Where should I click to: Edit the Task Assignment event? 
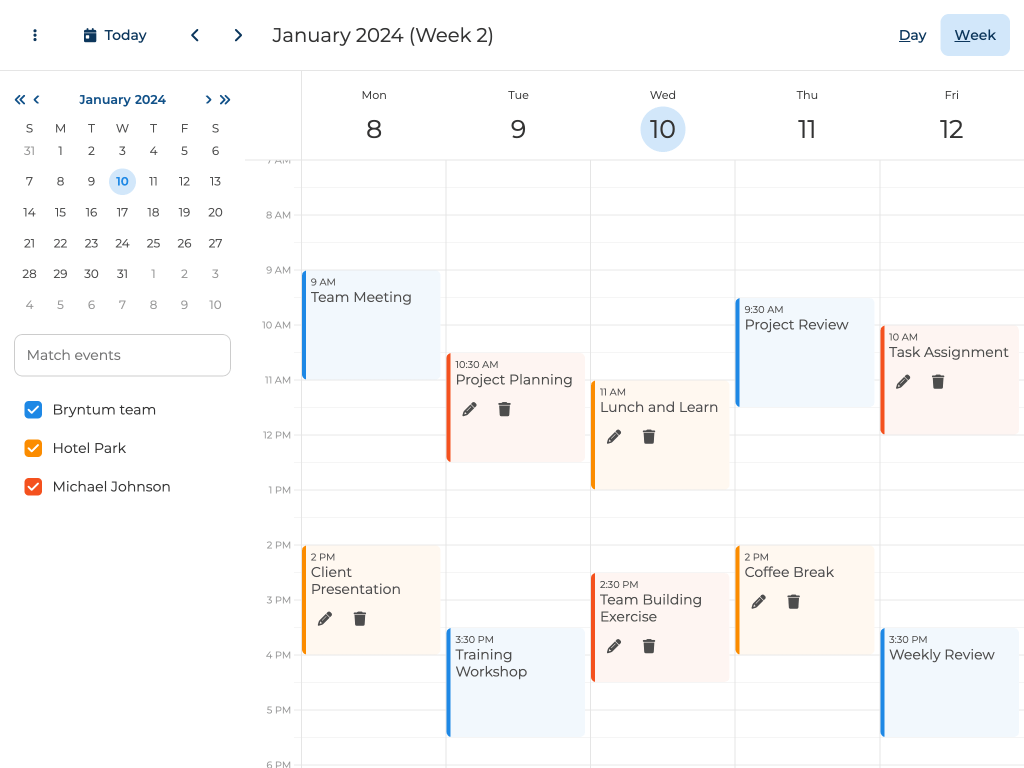pyautogui.click(x=903, y=382)
